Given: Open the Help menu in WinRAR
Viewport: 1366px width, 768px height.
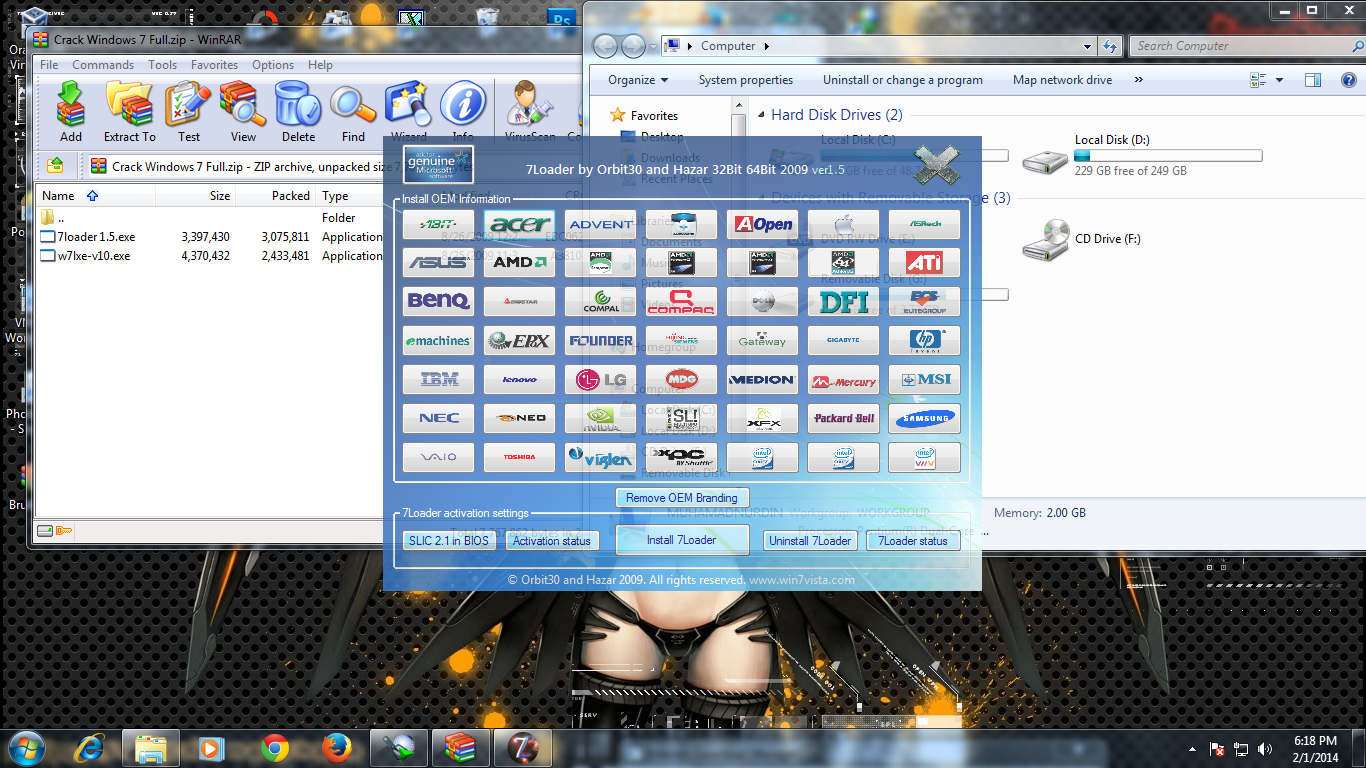Looking at the screenshot, I should pyautogui.click(x=320, y=65).
